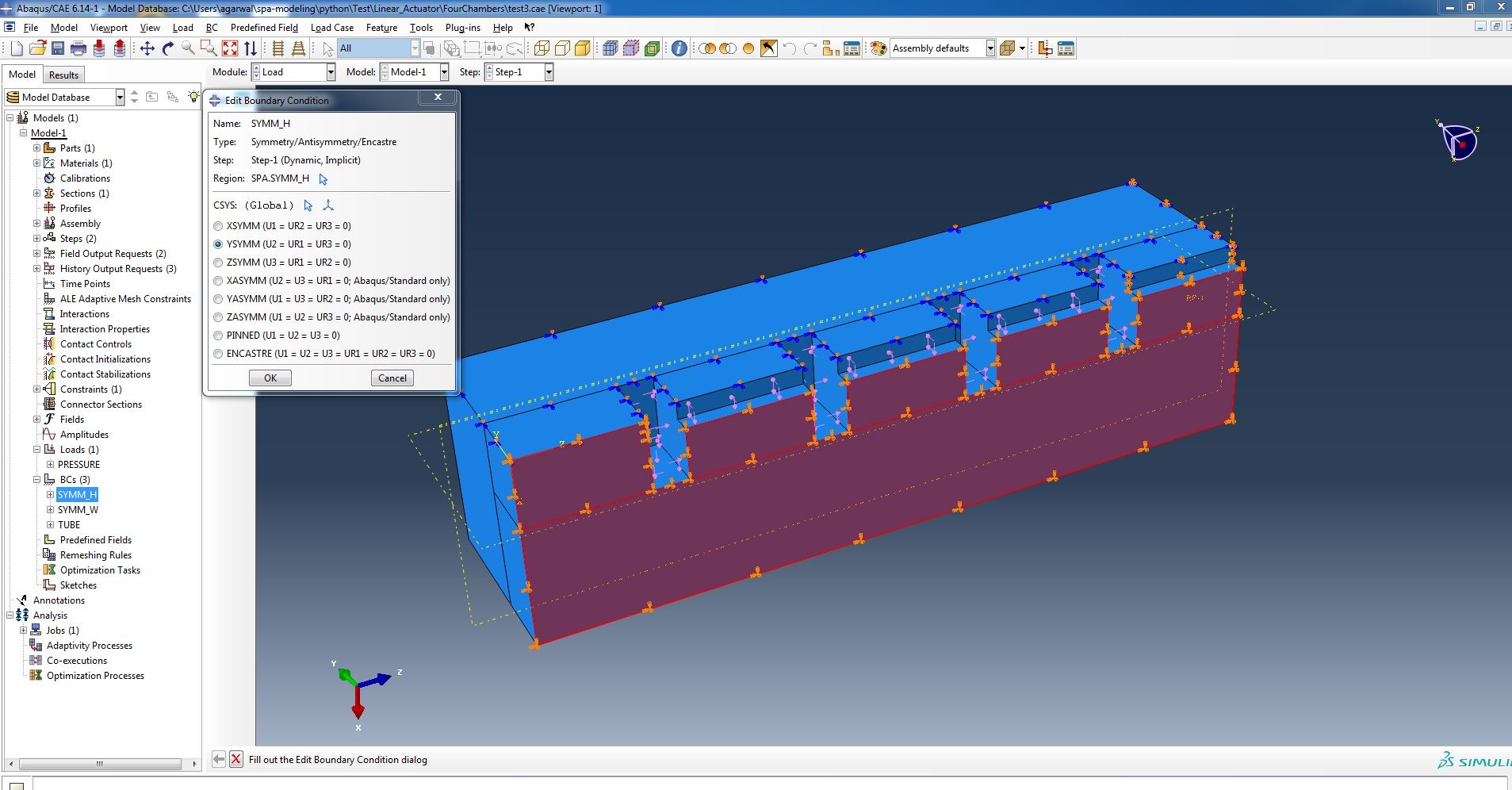The image size is (1512, 790).
Task: Enable the wireframe render style
Action: click(x=542, y=48)
